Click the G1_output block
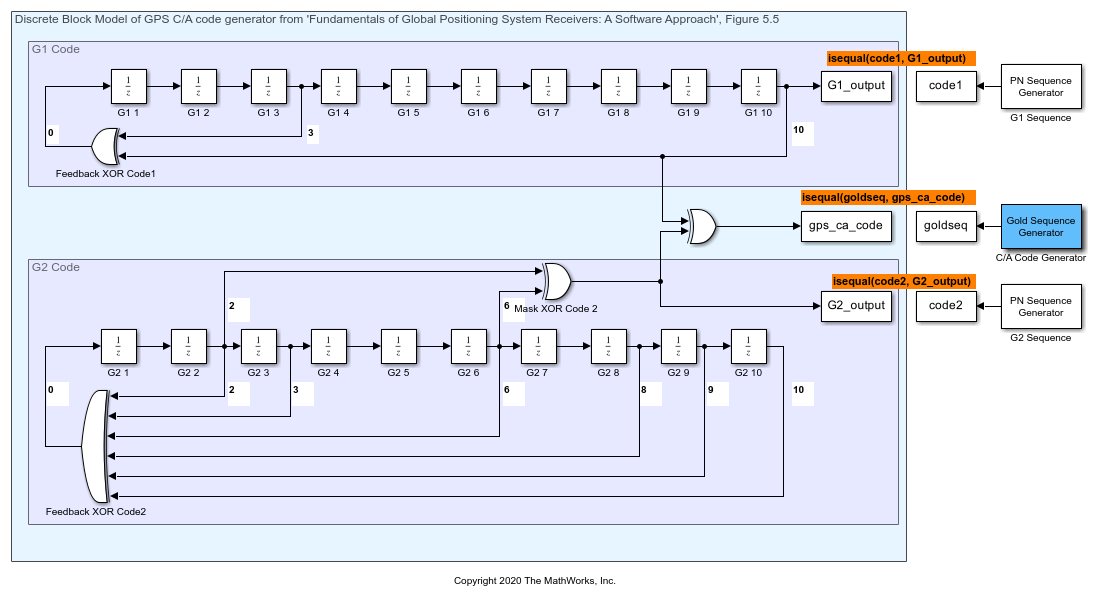 point(855,86)
